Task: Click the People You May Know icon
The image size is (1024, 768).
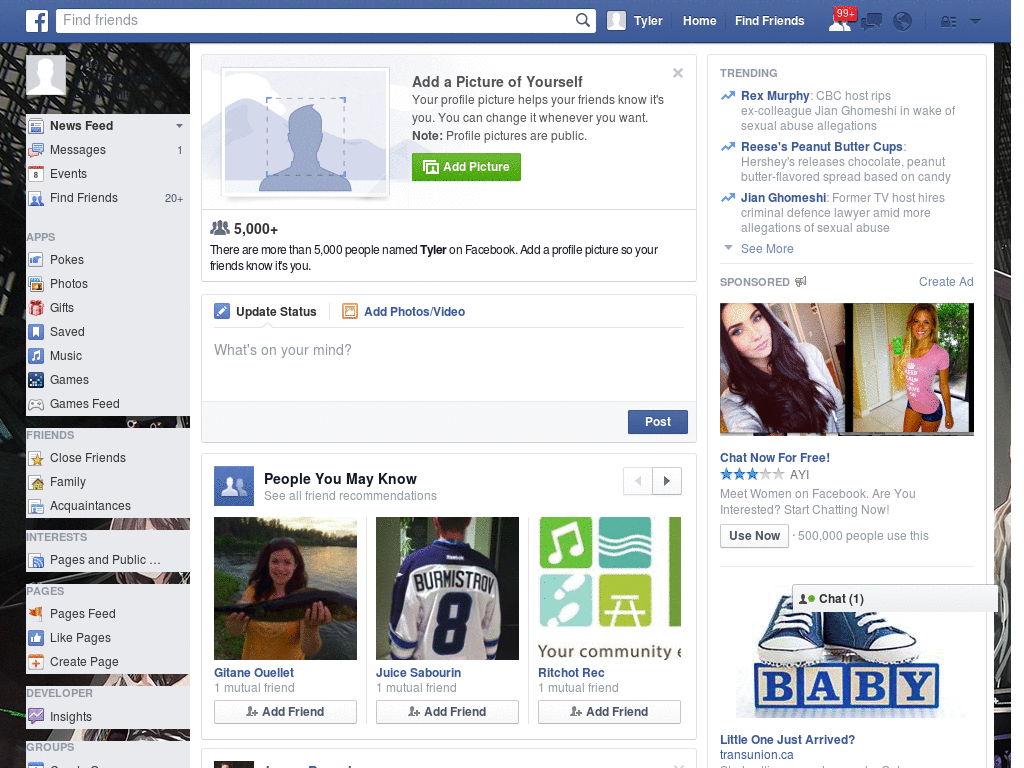Action: [x=234, y=486]
